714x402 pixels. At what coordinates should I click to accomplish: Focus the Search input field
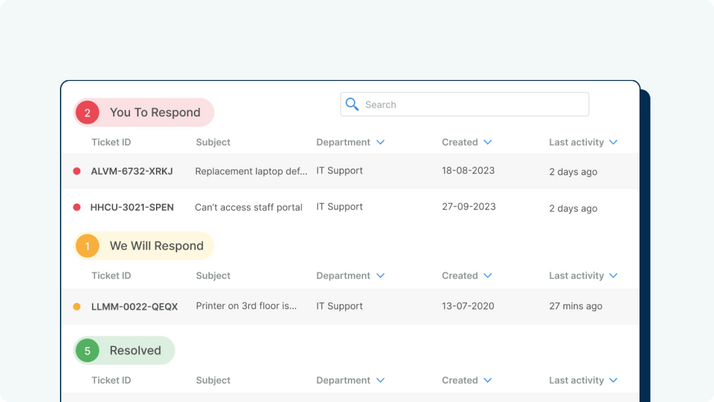coord(464,104)
